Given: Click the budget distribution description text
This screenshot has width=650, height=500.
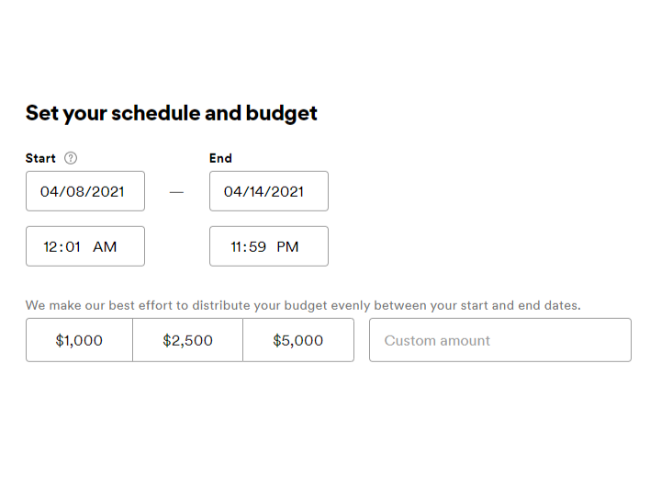Looking at the screenshot, I should click(303, 306).
